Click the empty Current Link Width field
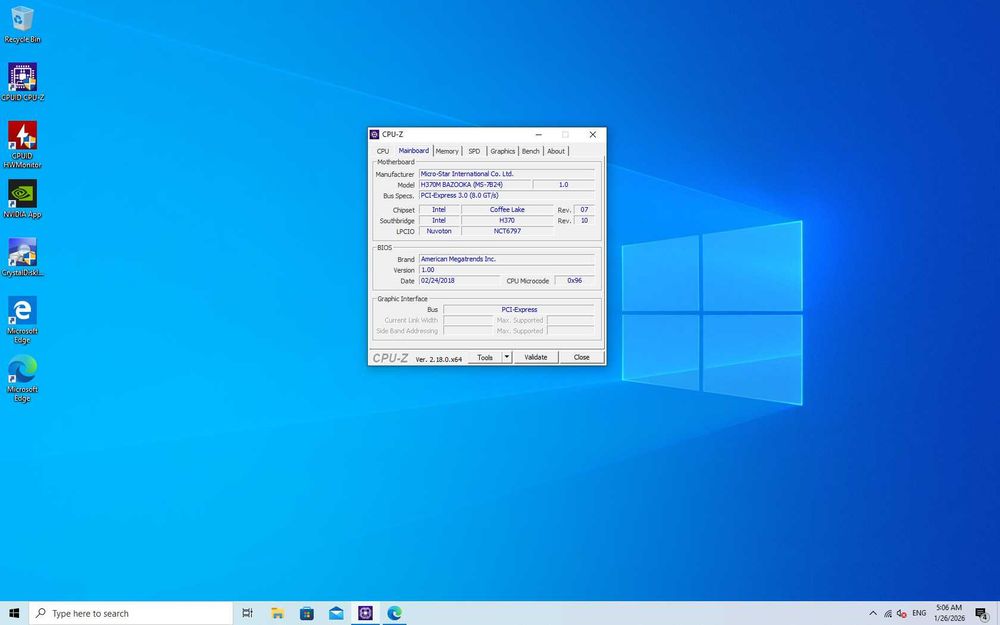1000x625 pixels. click(x=467, y=320)
